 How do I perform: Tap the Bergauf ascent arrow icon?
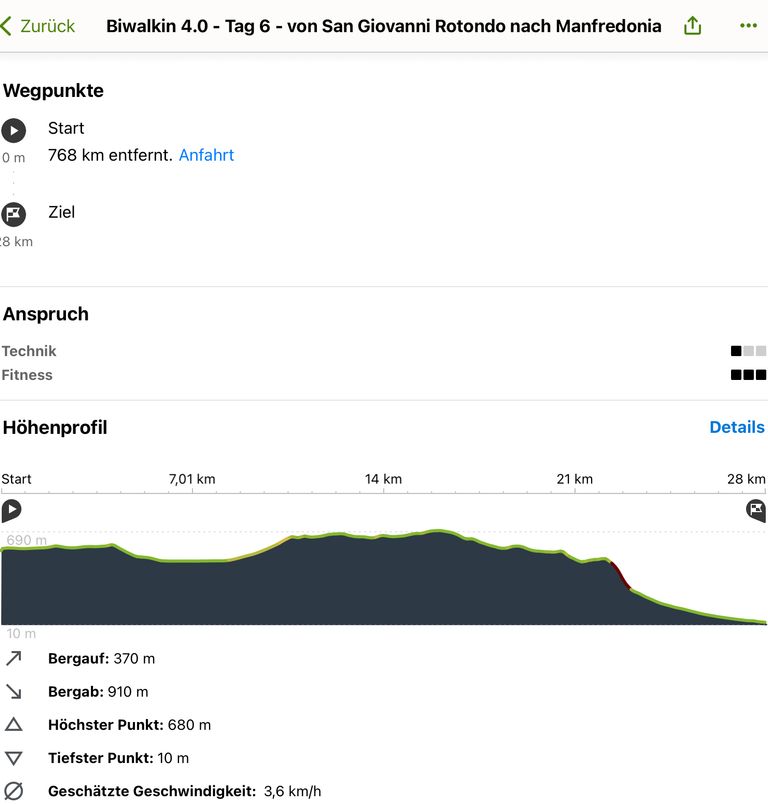coord(14,658)
